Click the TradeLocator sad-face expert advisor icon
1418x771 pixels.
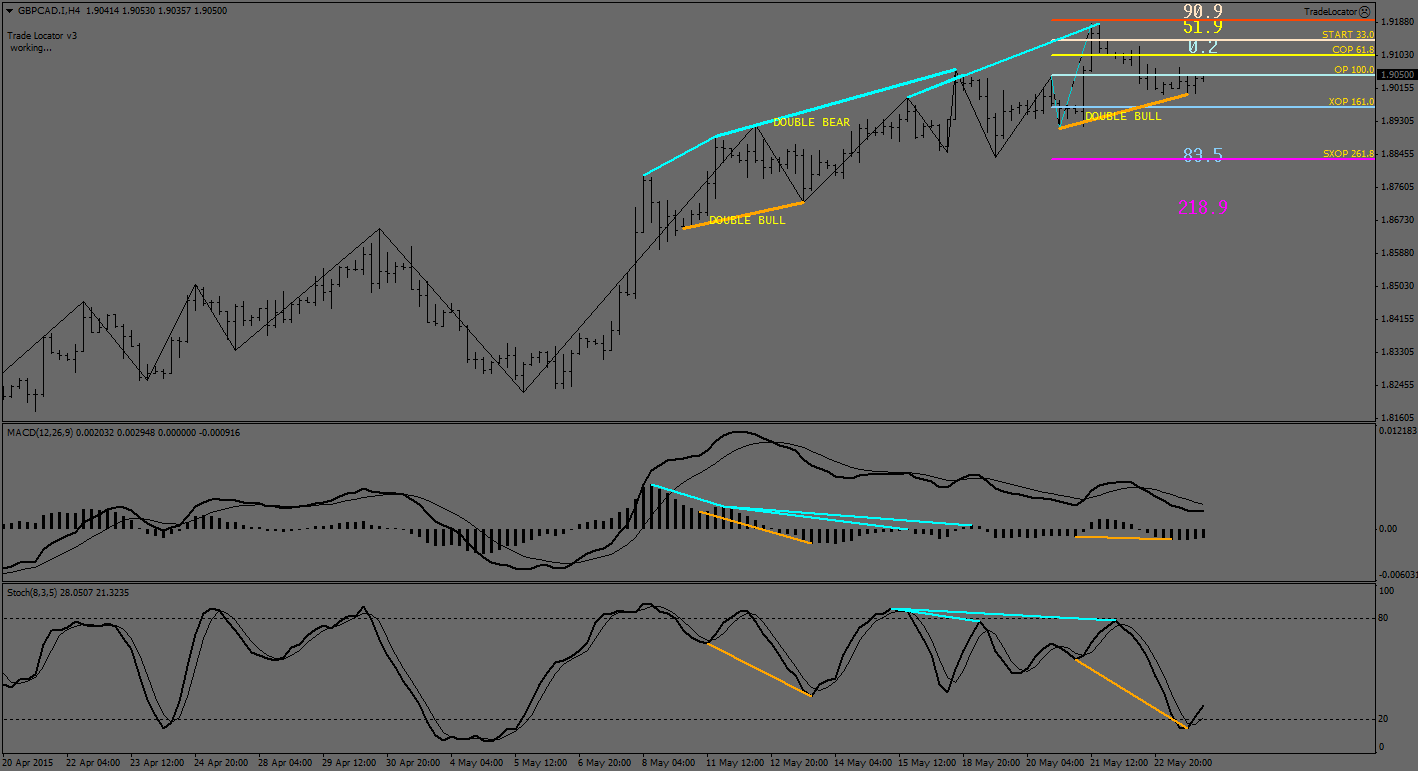1365,12
